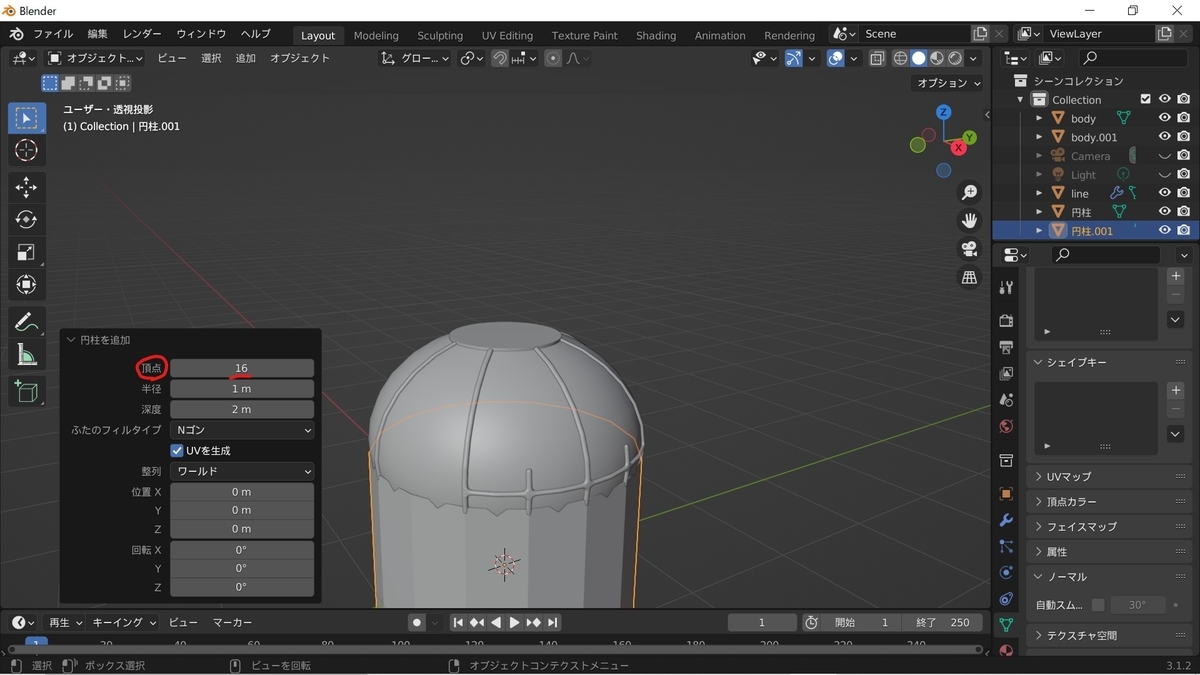This screenshot has height=675, width=1200.
Task: Uncheck the UVを生成 checkbox
Action: 177,451
